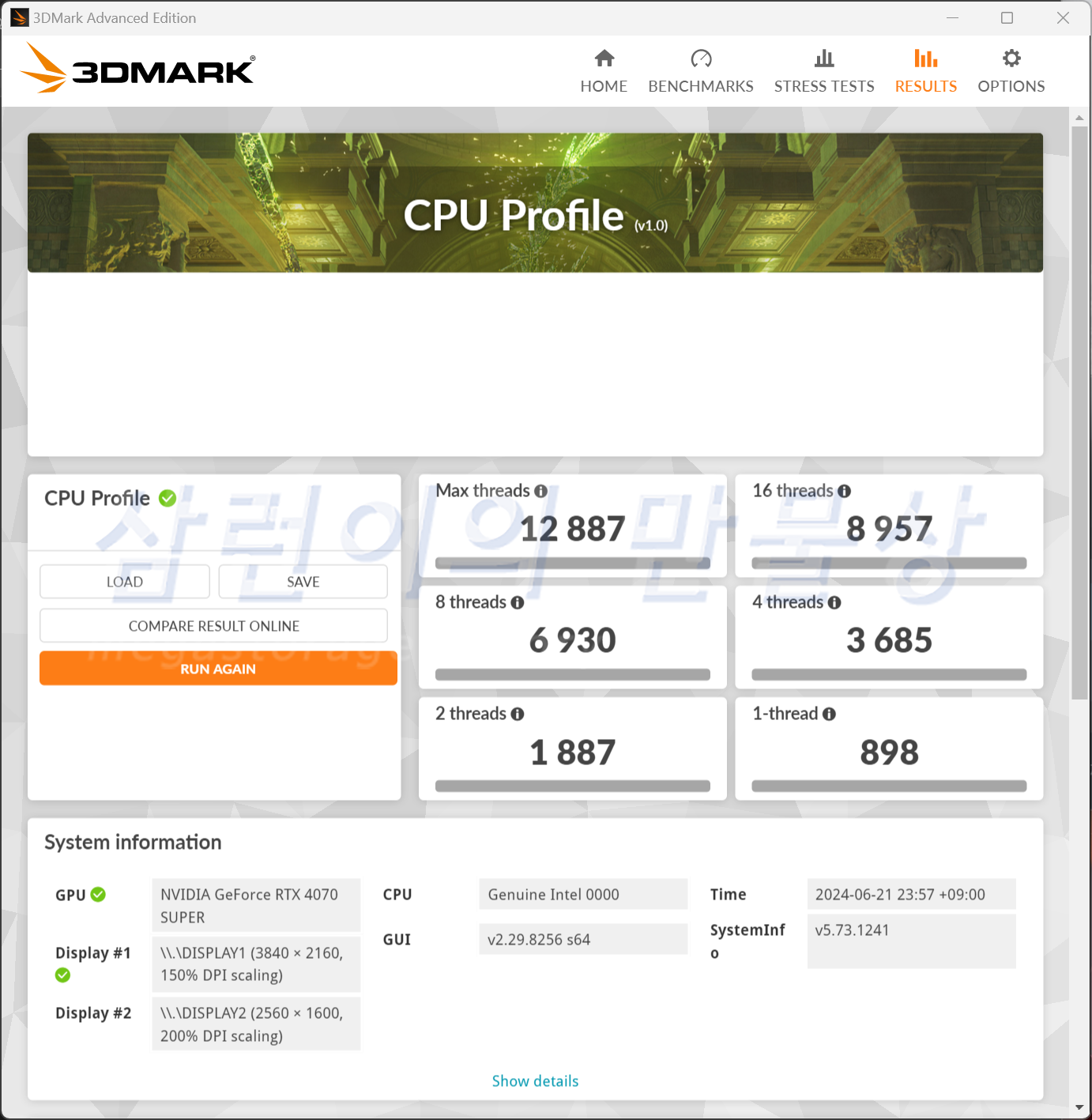Screen dimensions: 1092x1120
Task: Click the 3DMark app icon in title bar
Action: coord(19,17)
